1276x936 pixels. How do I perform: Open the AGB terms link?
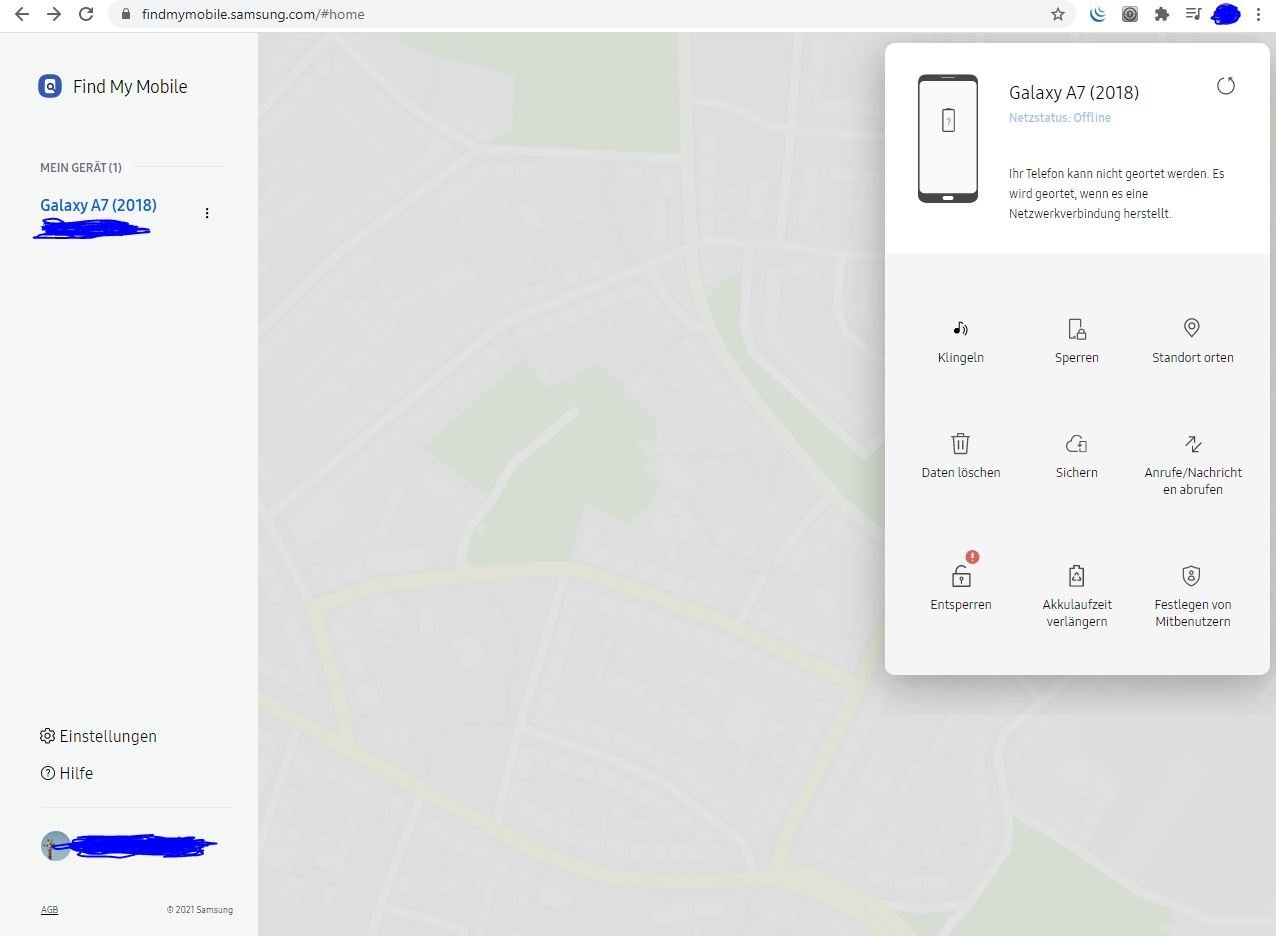tap(49, 910)
